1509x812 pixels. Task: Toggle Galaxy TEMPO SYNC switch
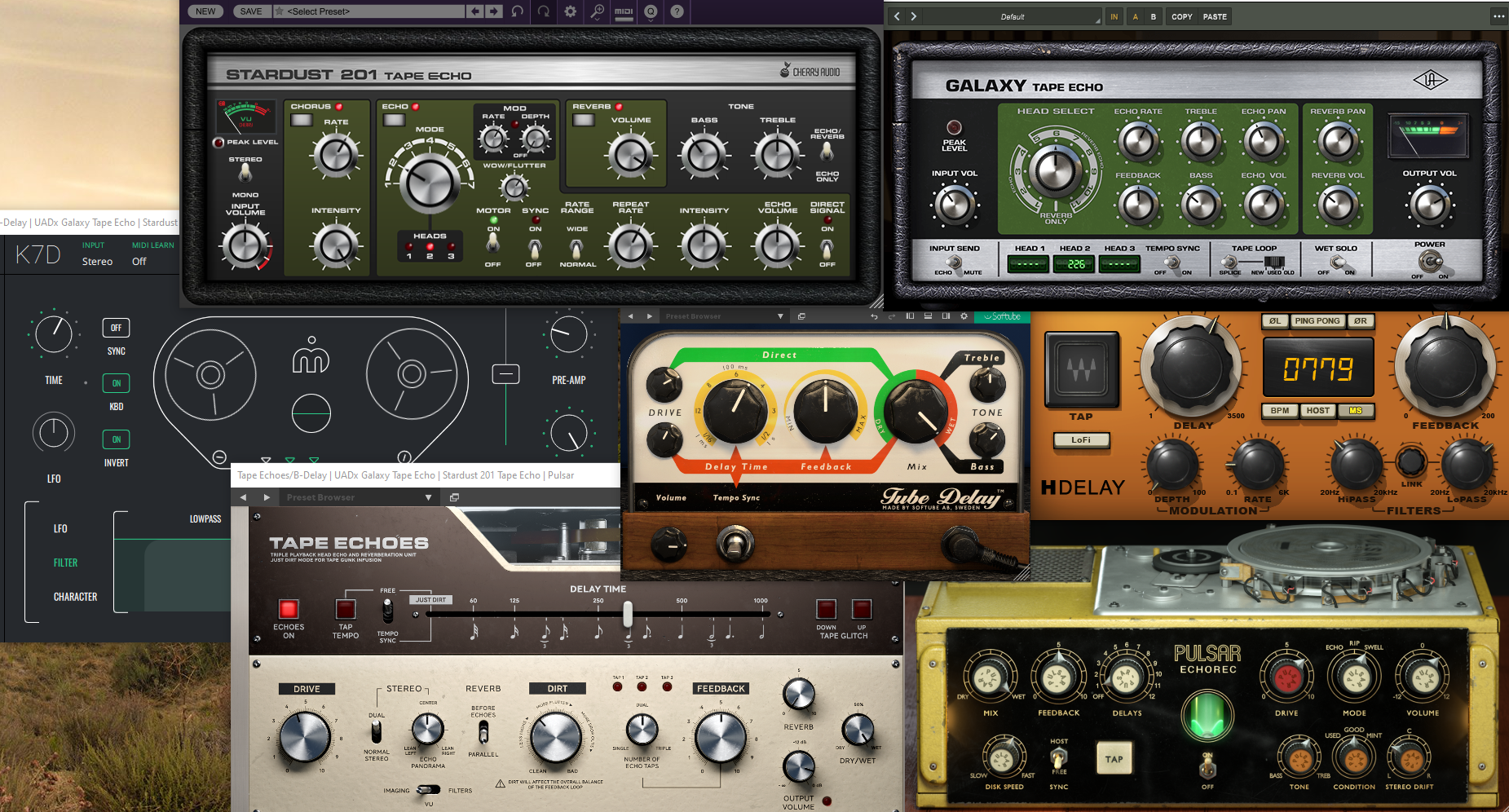tap(1172, 263)
